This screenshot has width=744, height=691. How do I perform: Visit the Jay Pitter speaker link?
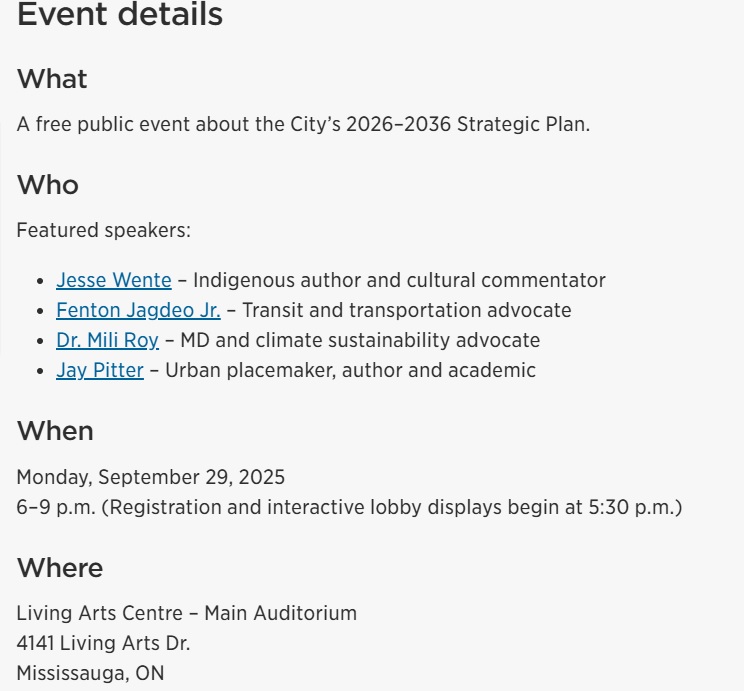pos(100,370)
